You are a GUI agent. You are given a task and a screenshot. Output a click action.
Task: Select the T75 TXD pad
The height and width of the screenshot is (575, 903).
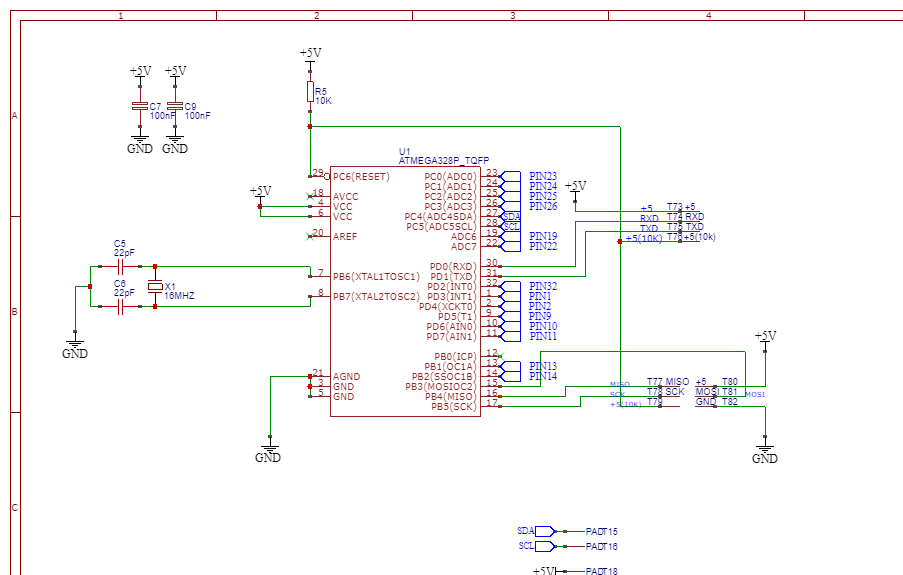click(x=685, y=227)
